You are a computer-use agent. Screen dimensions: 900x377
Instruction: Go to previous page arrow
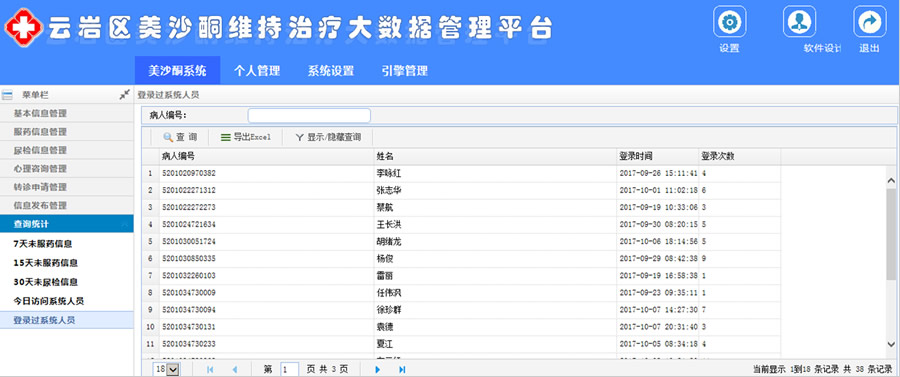click(x=234, y=370)
